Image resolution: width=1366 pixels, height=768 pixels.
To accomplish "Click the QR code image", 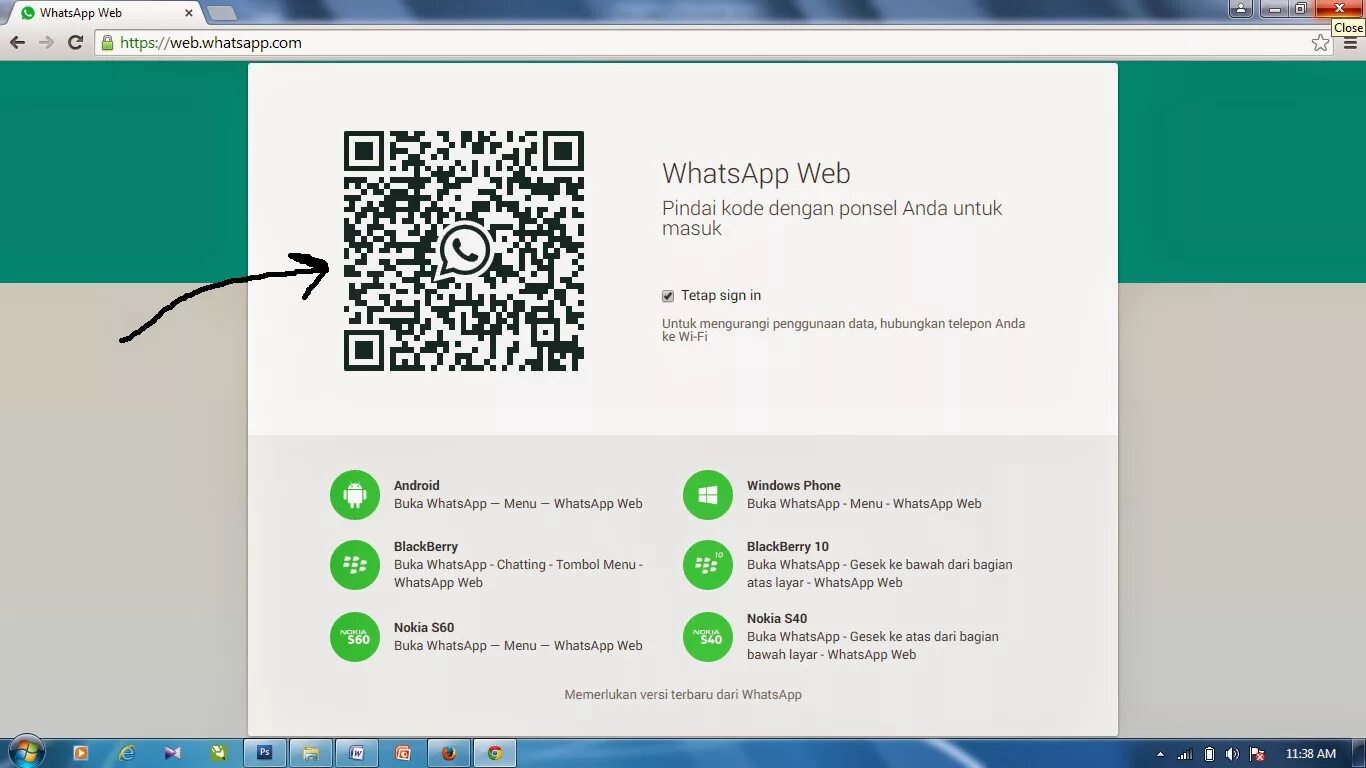I will pyautogui.click(x=464, y=250).
